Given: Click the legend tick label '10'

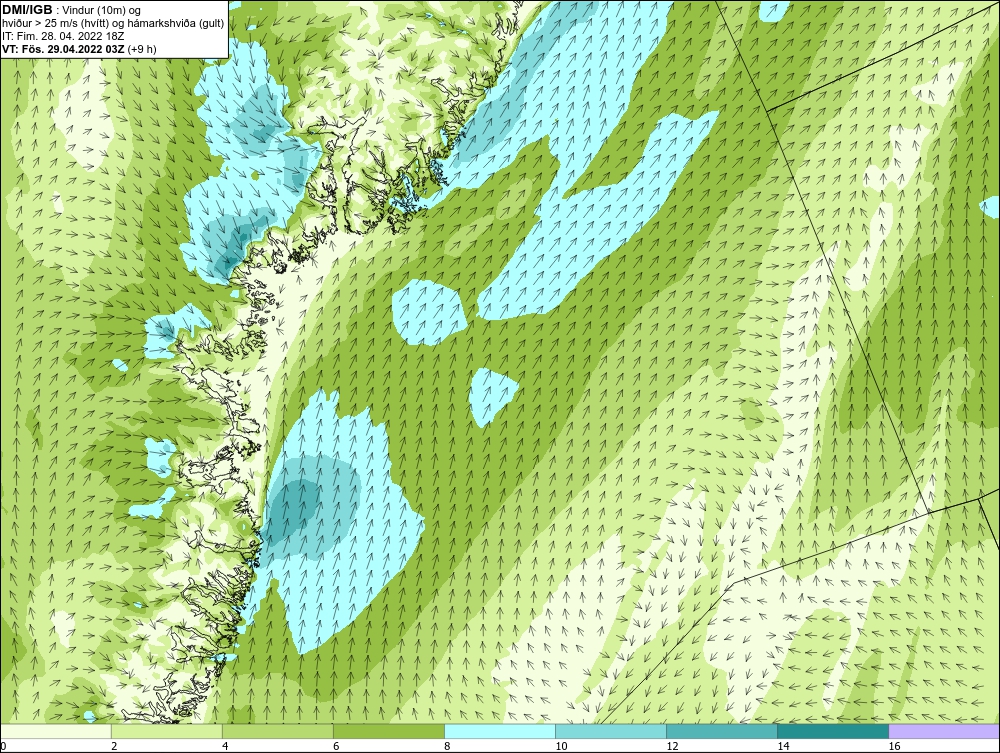Looking at the screenshot, I should tap(561, 746).
